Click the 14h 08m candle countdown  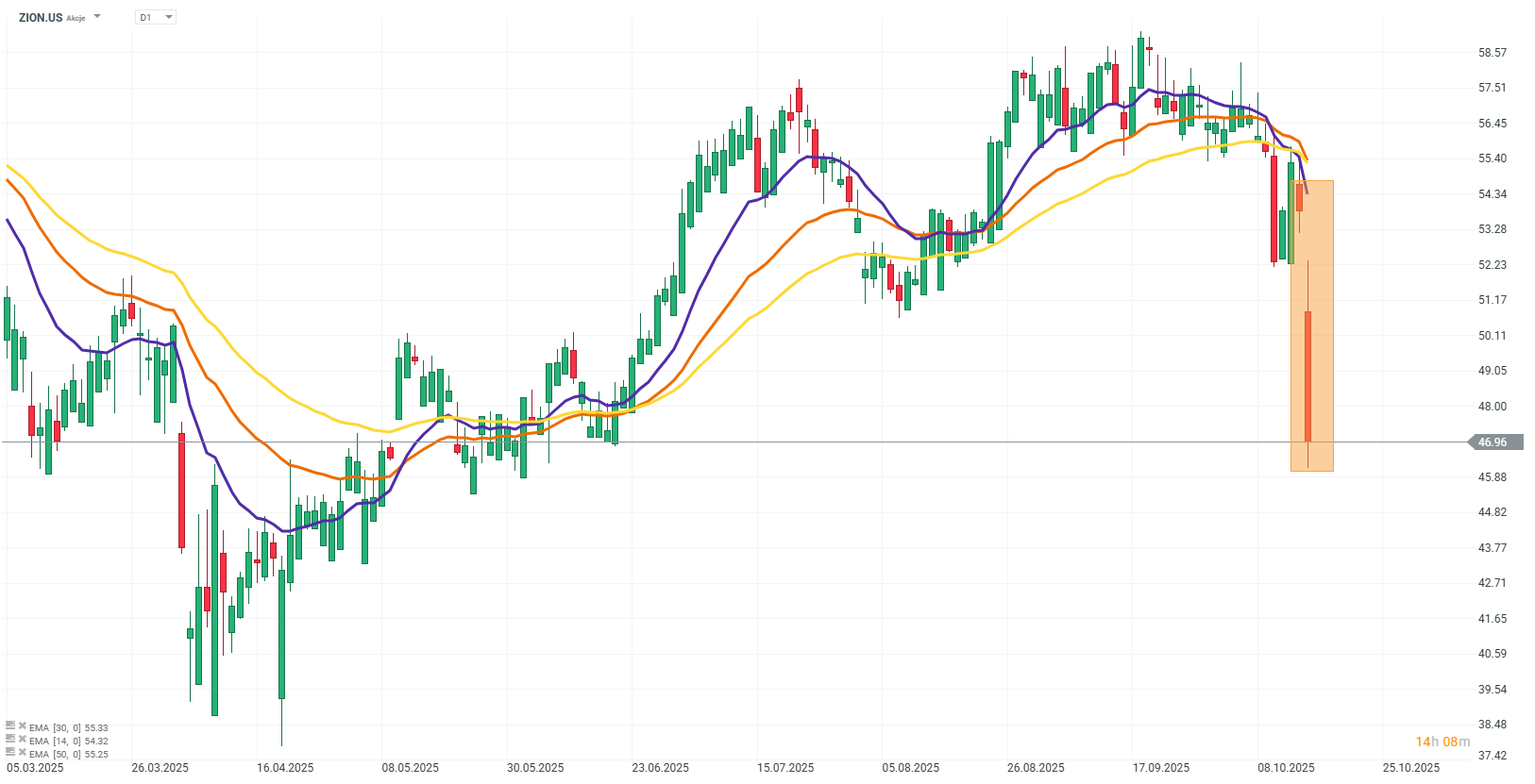point(1442,742)
